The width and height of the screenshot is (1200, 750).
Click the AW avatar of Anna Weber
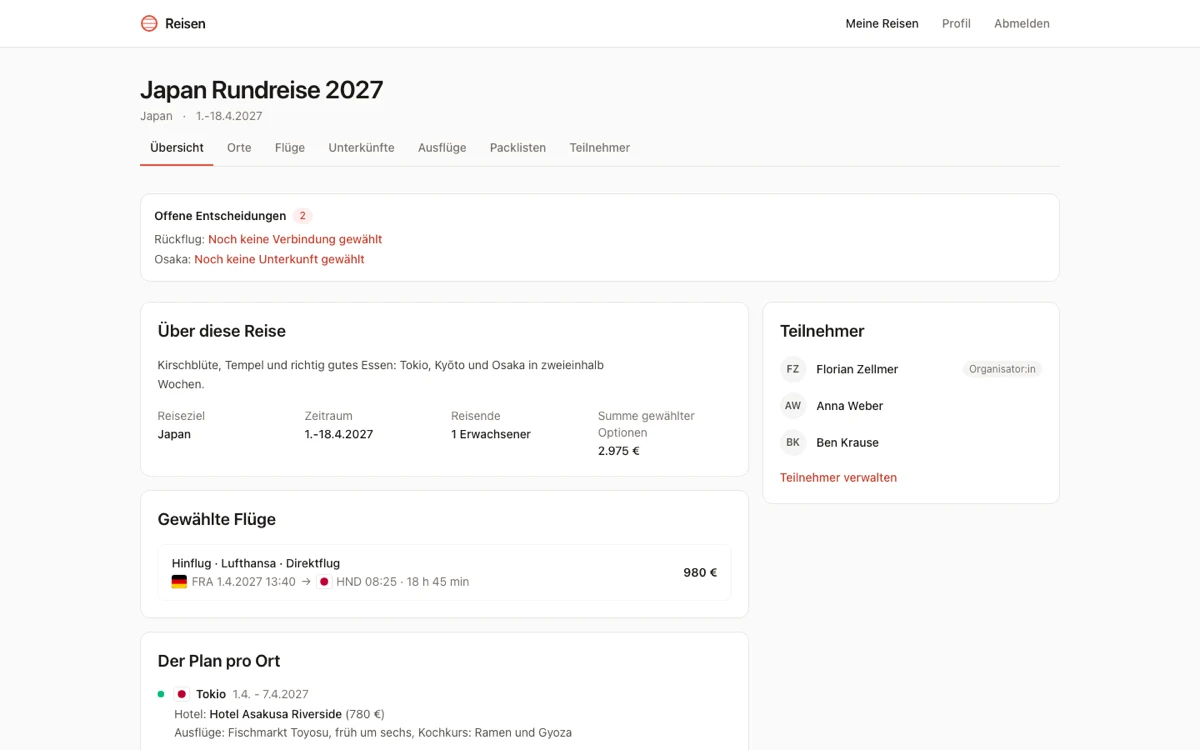coord(793,406)
